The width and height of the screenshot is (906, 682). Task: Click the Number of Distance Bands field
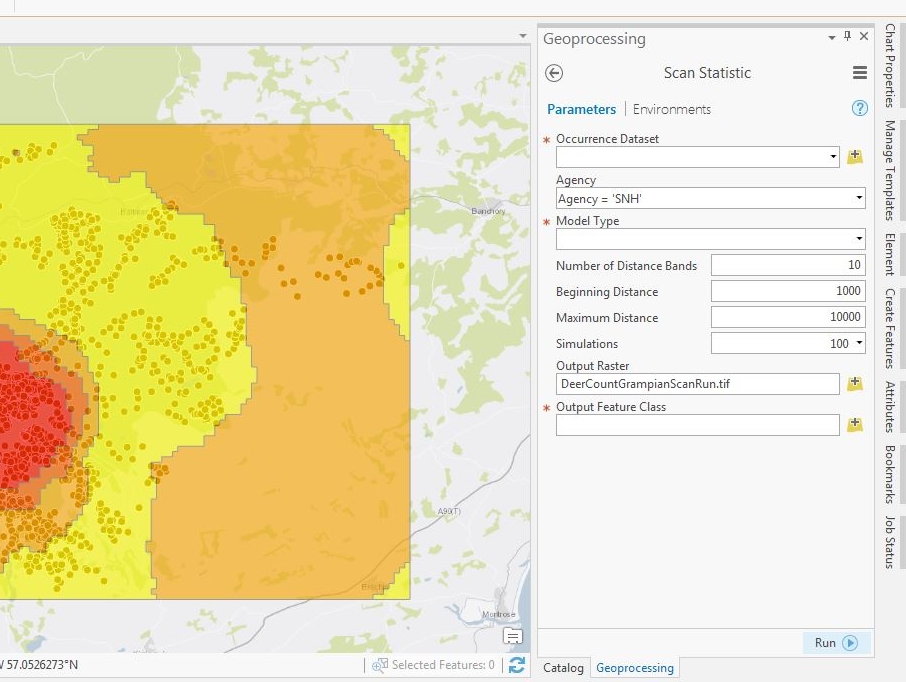point(788,265)
